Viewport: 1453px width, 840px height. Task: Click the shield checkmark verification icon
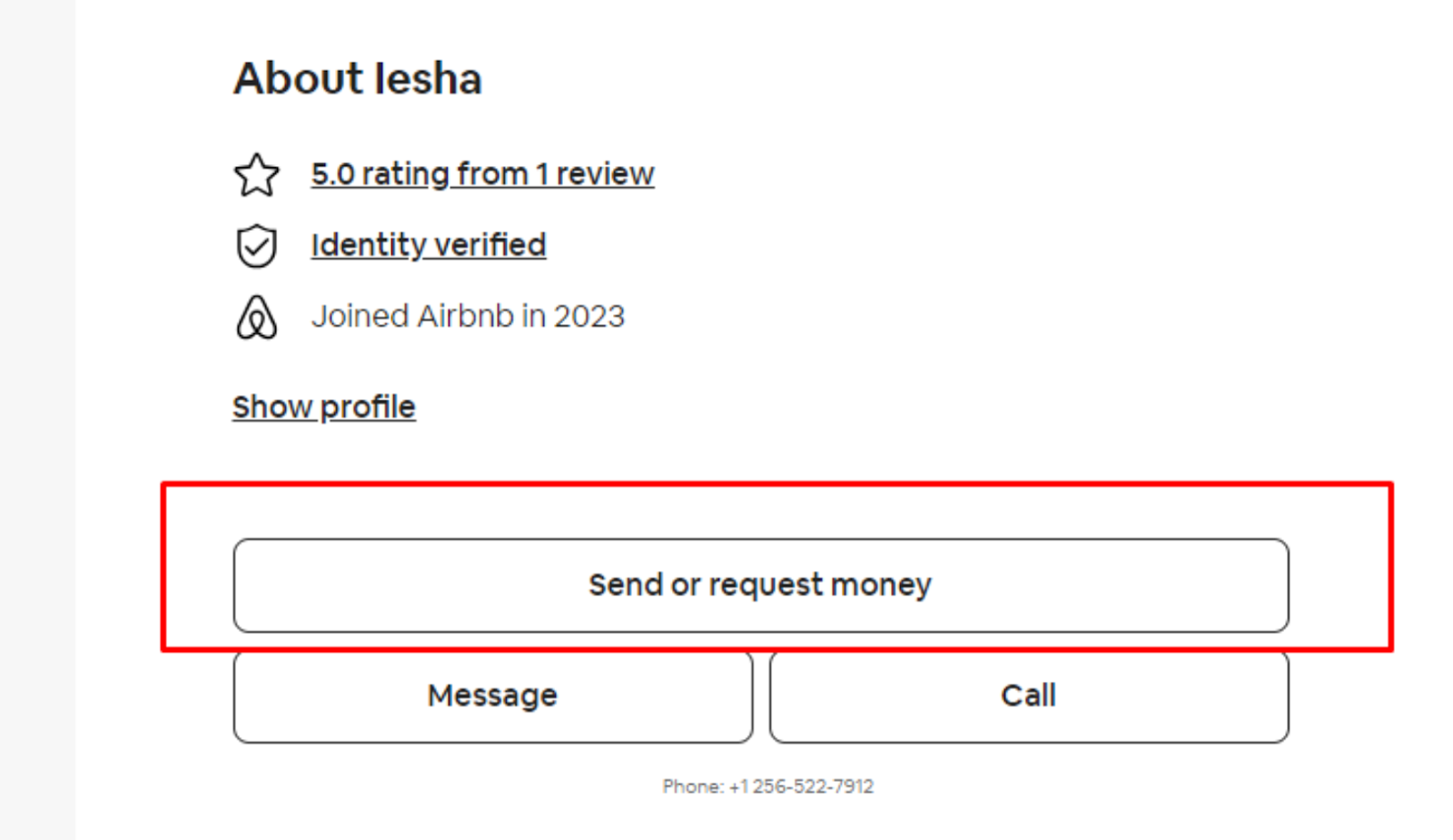point(257,245)
